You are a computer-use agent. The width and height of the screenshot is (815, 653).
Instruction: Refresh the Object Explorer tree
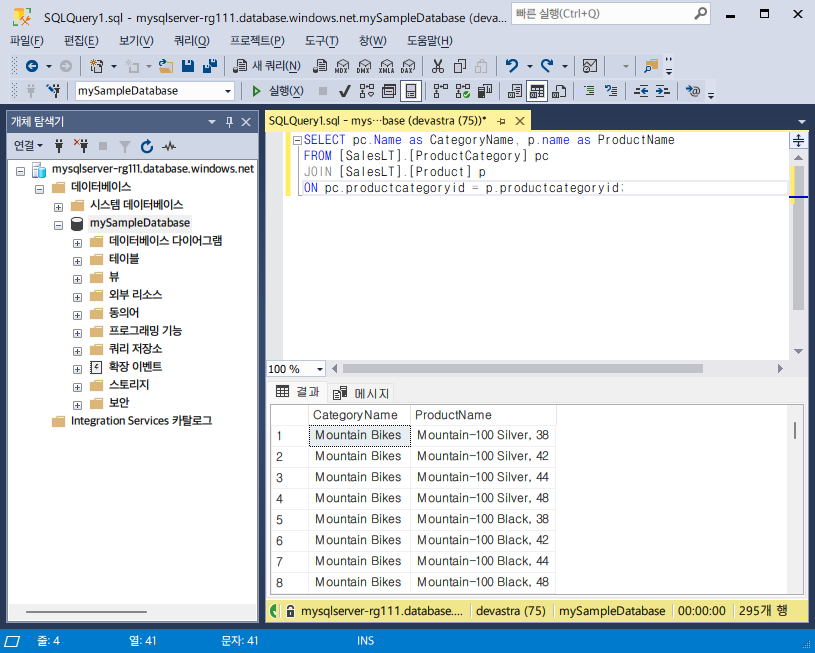tap(147, 147)
